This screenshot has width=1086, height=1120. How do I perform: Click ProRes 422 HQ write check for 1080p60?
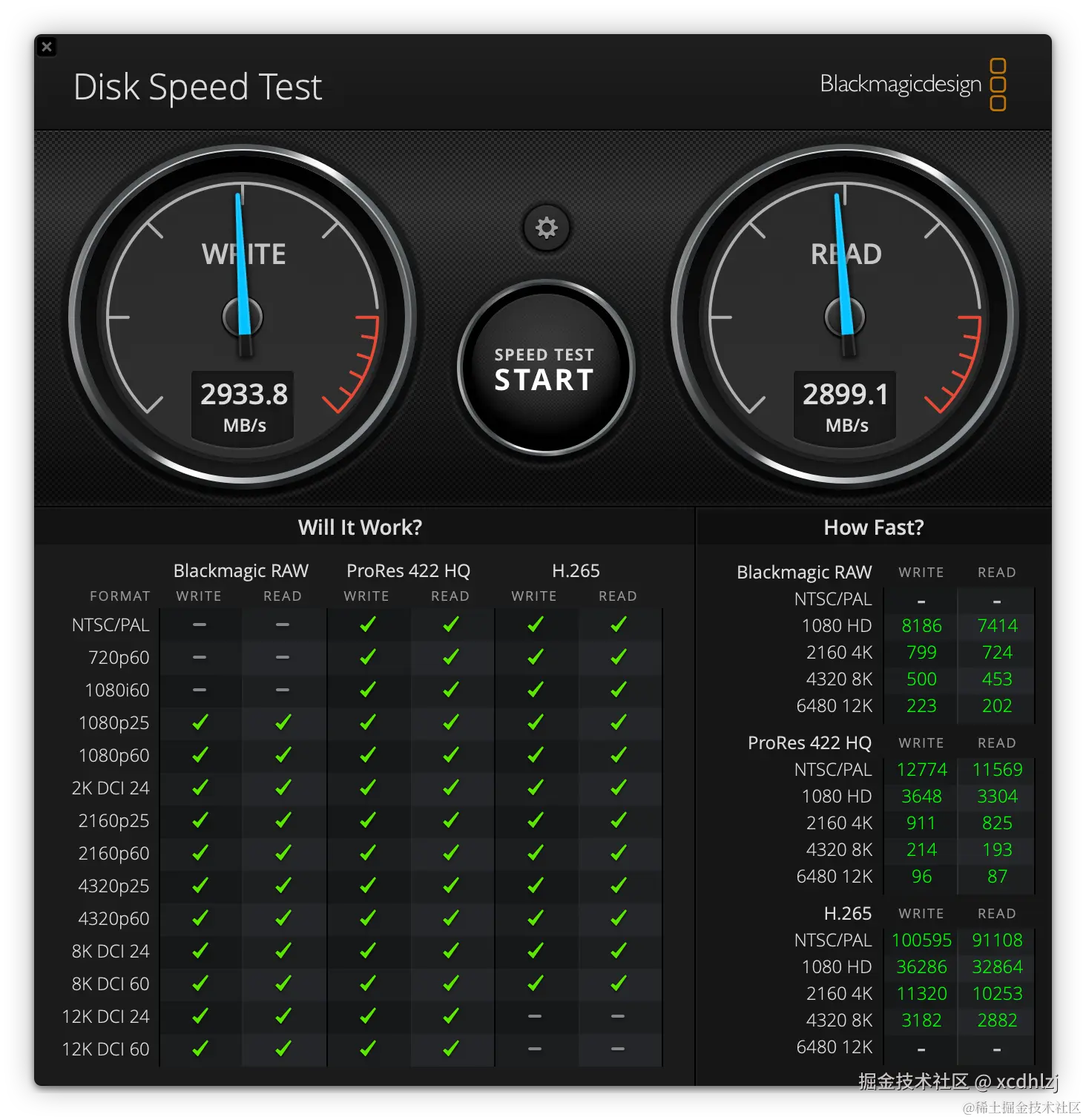point(367,755)
